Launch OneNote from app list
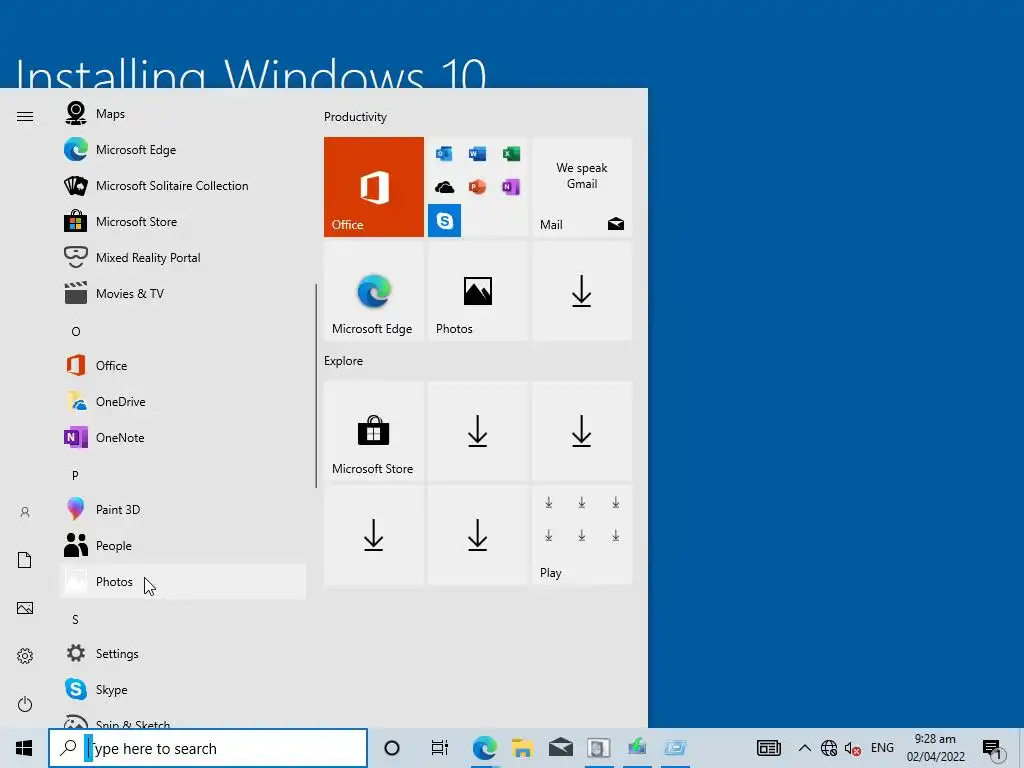This screenshot has width=1024, height=768. [x=183, y=438]
